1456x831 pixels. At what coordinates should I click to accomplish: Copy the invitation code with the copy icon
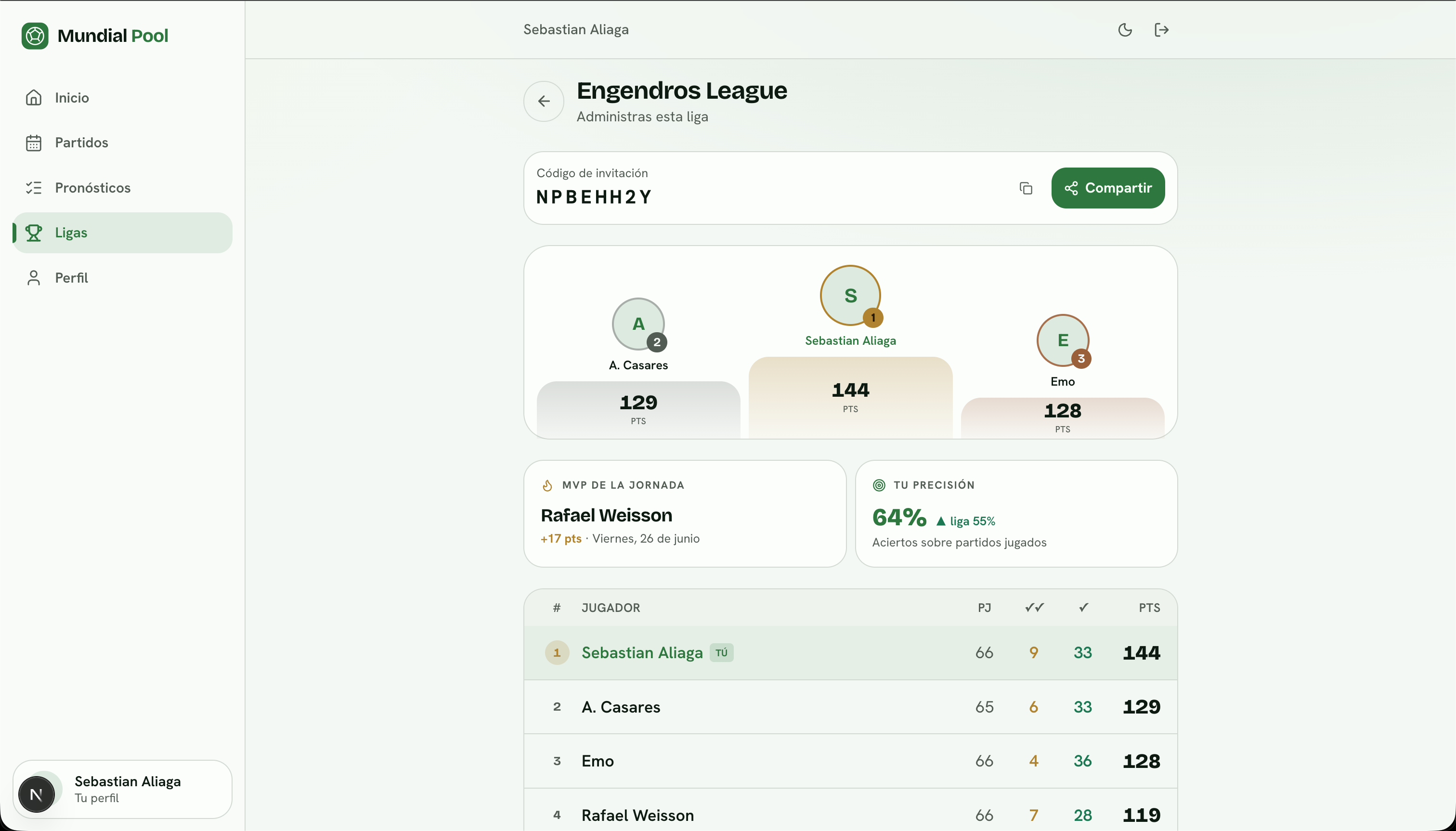(1026, 188)
